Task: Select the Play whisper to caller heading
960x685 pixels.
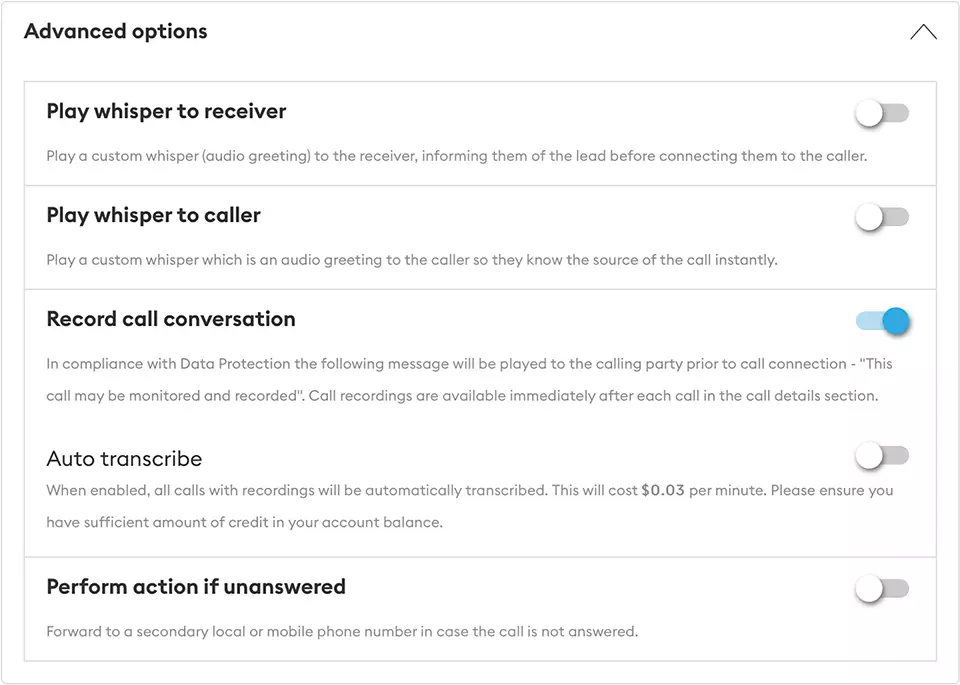Action: point(153,215)
